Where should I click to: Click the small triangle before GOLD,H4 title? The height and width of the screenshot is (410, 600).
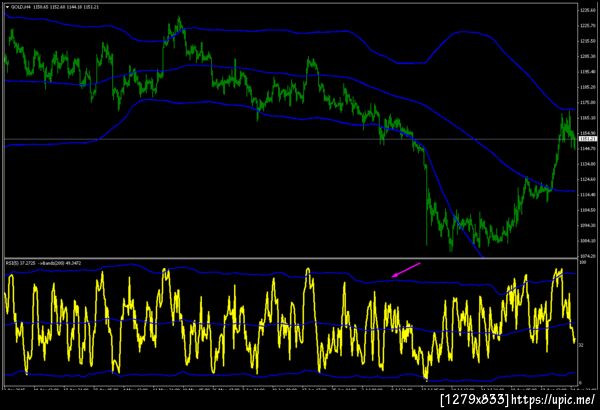[x=7, y=7]
